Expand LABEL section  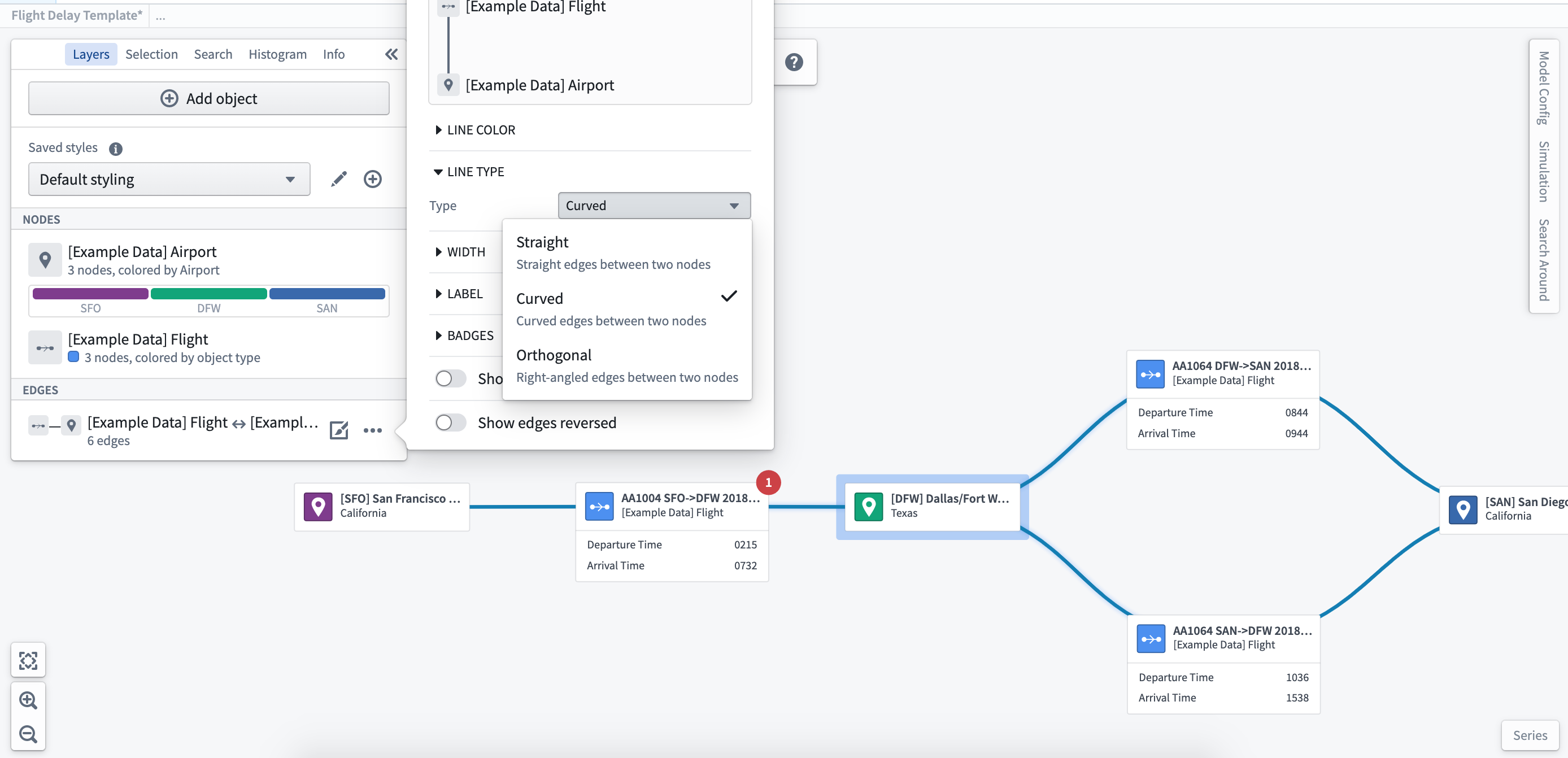tap(459, 294)
